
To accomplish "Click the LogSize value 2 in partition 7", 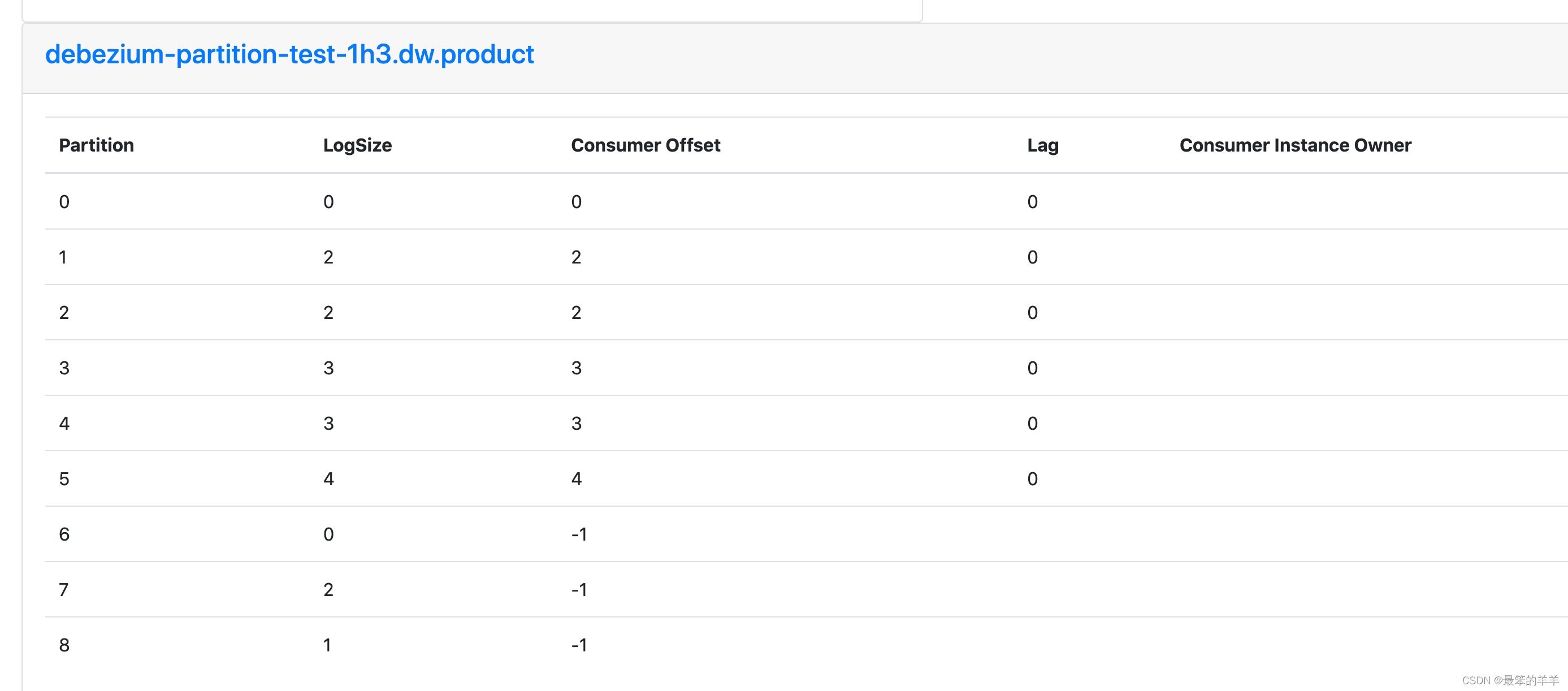I will tap(328, 590).
